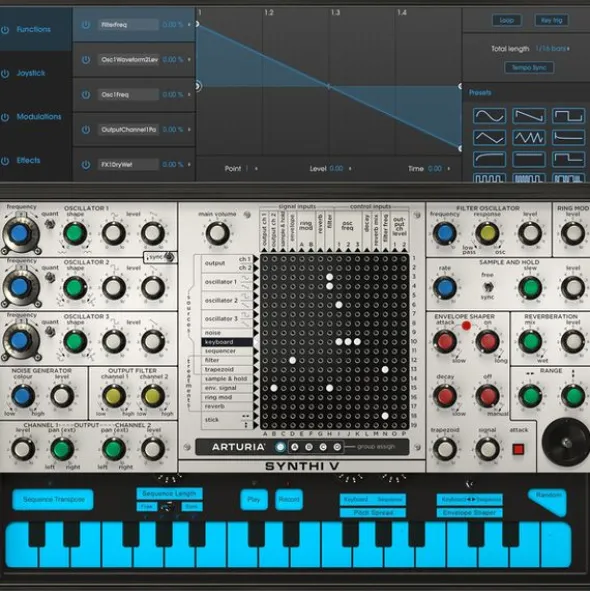Open the Functions section
This screenshot has width=590, height=591.
33,29
